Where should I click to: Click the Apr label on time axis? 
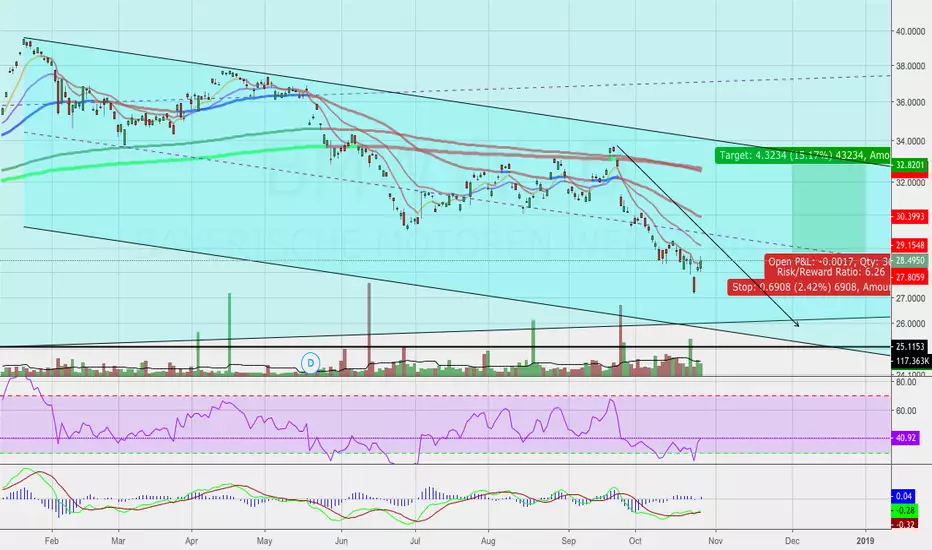coord(191,541)
